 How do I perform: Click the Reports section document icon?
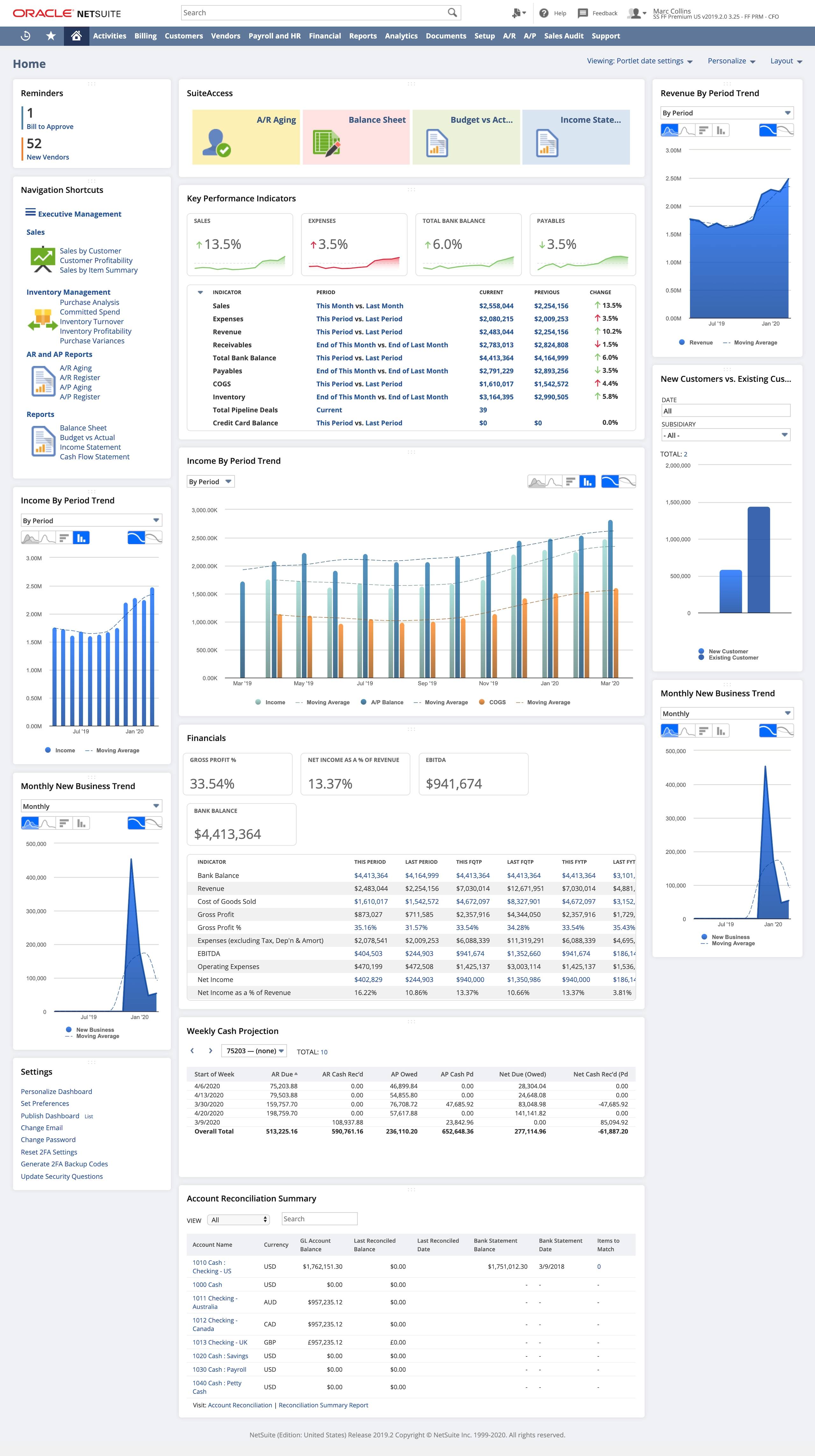[43, 441]
